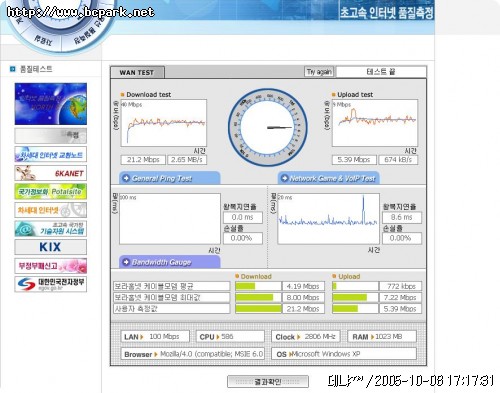Click the VoIP latency graph

pyautogui.click(x=328, y=219)
